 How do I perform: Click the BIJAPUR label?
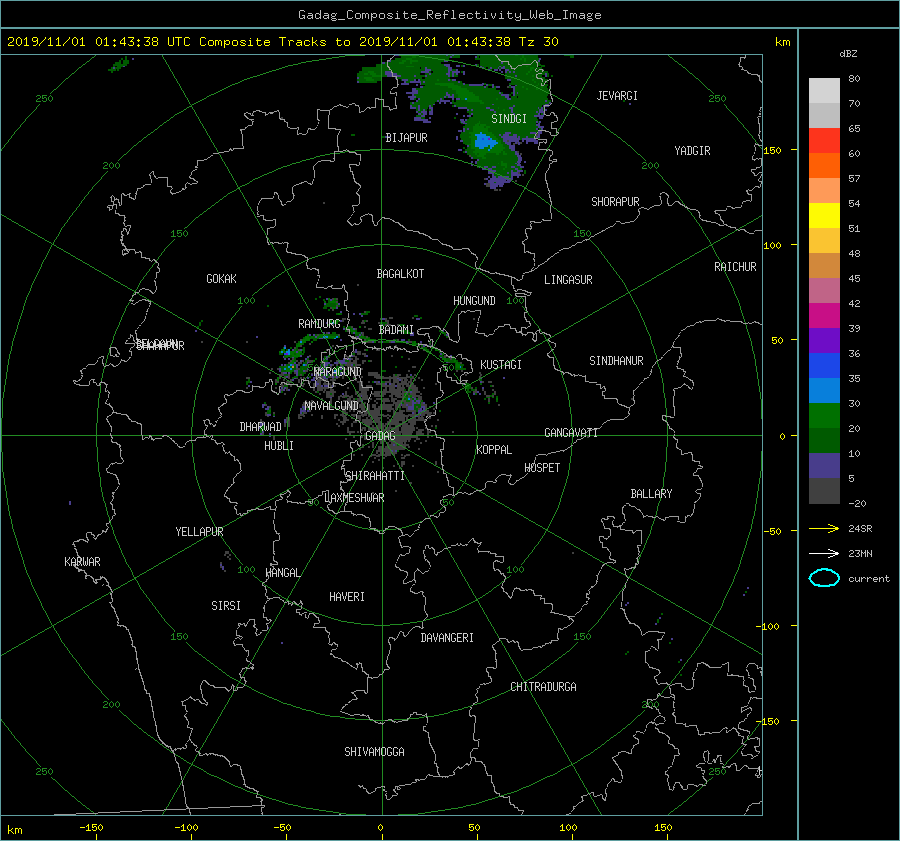[x=406, y=138]
